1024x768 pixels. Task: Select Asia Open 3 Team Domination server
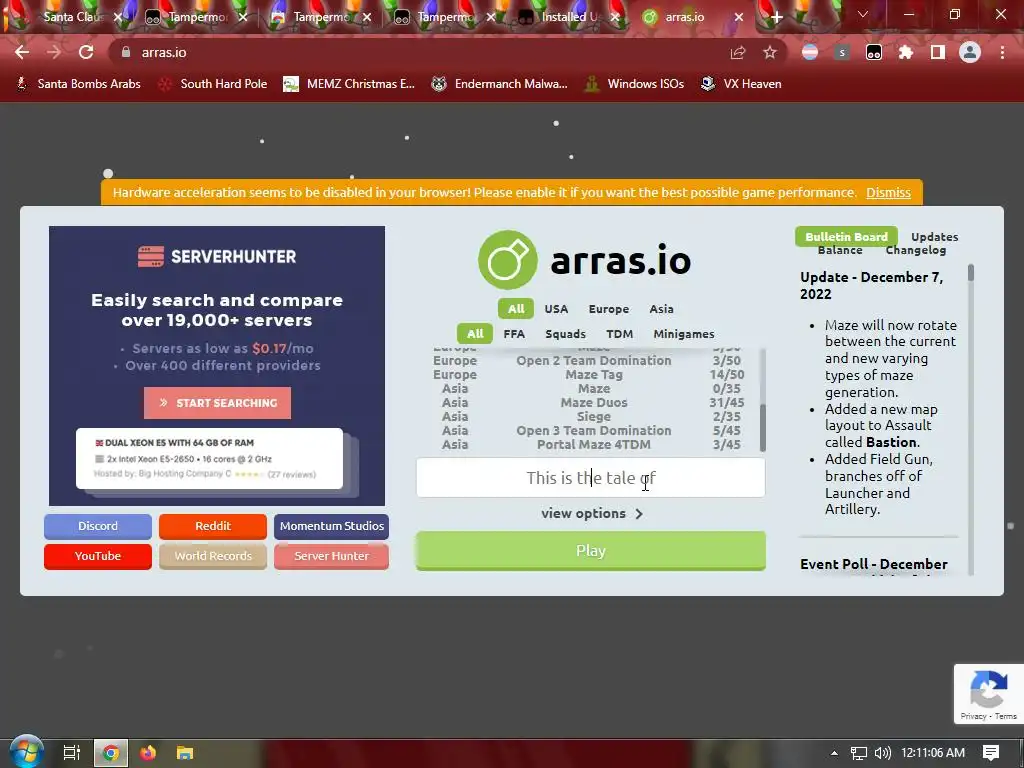(x=588, y=431)
